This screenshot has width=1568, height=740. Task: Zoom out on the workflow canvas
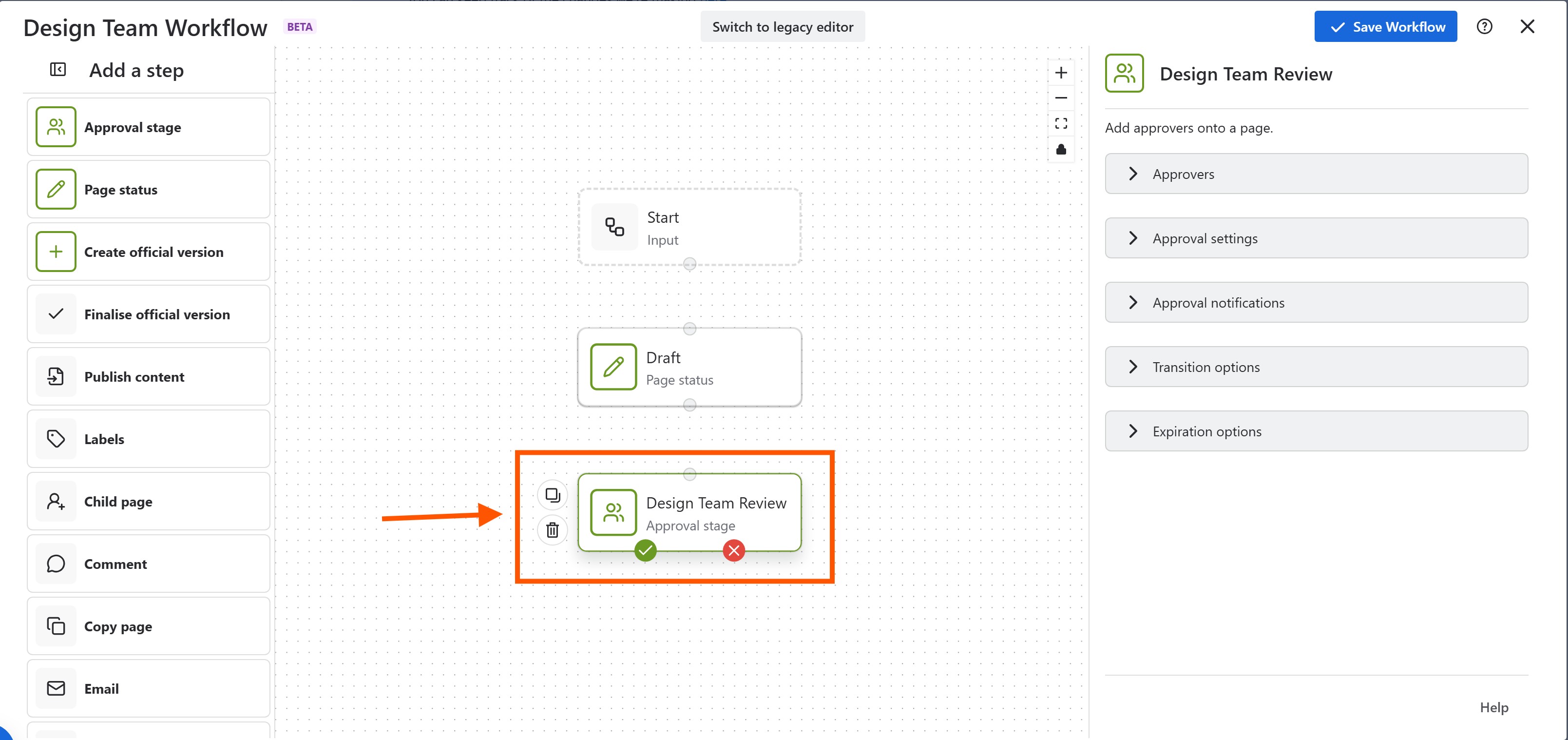click(x=1061, y=98)
